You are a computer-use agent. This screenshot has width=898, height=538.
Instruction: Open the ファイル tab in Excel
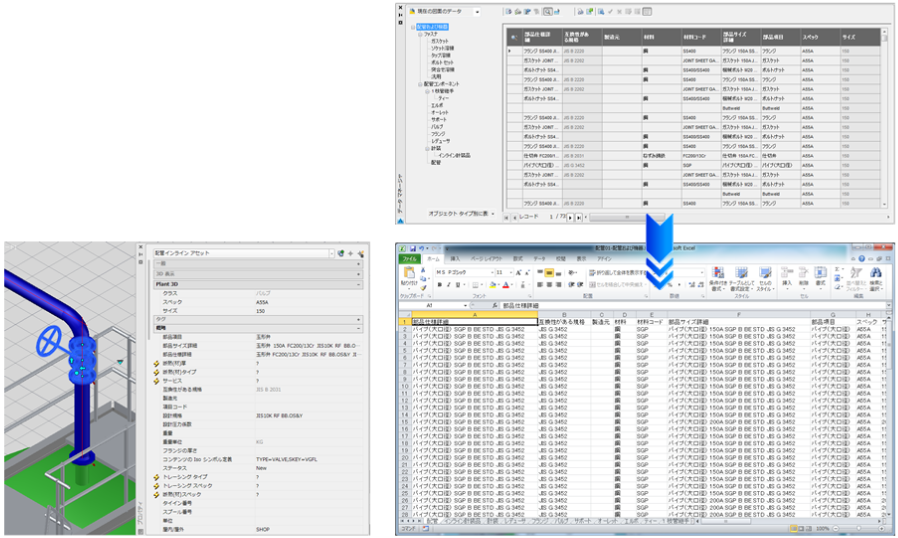[411, 258]
